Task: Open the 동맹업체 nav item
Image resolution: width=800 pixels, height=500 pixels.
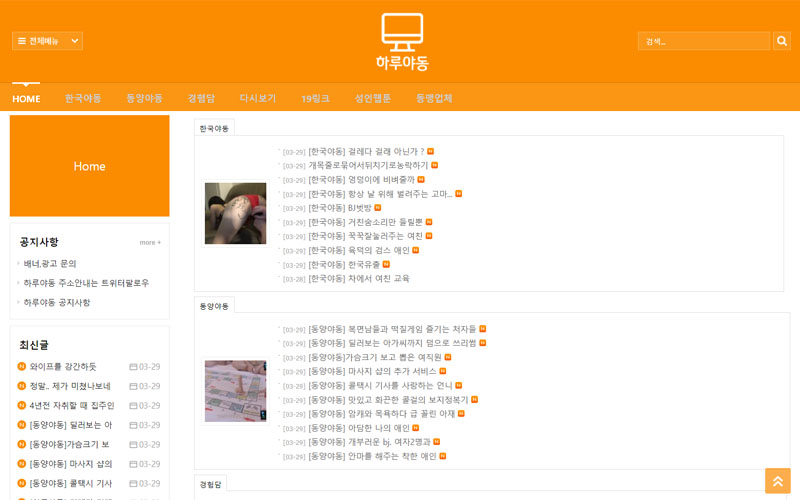Action: pyautogui.click(x=434, y=98)
